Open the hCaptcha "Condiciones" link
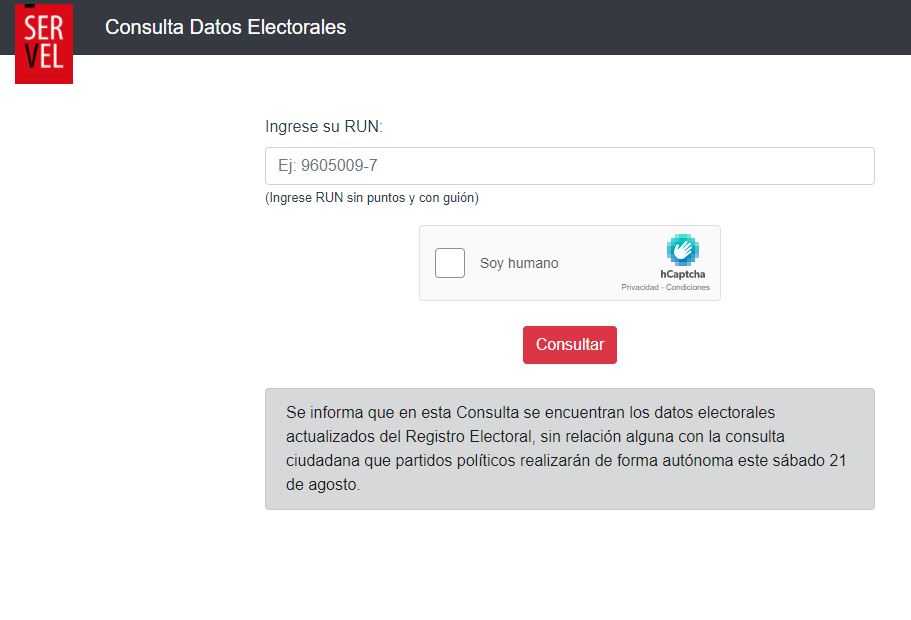Viewport: 911px width, 620px height. [x=689, y=288]
